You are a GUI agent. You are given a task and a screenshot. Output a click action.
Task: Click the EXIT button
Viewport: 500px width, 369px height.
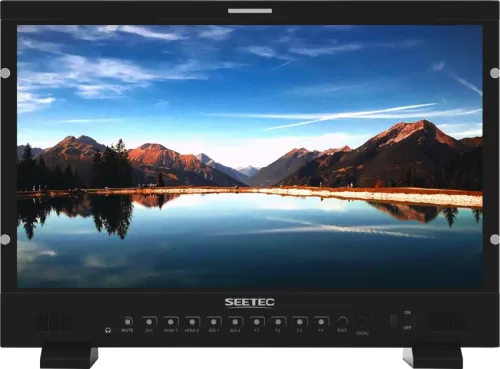pos(342,322)
